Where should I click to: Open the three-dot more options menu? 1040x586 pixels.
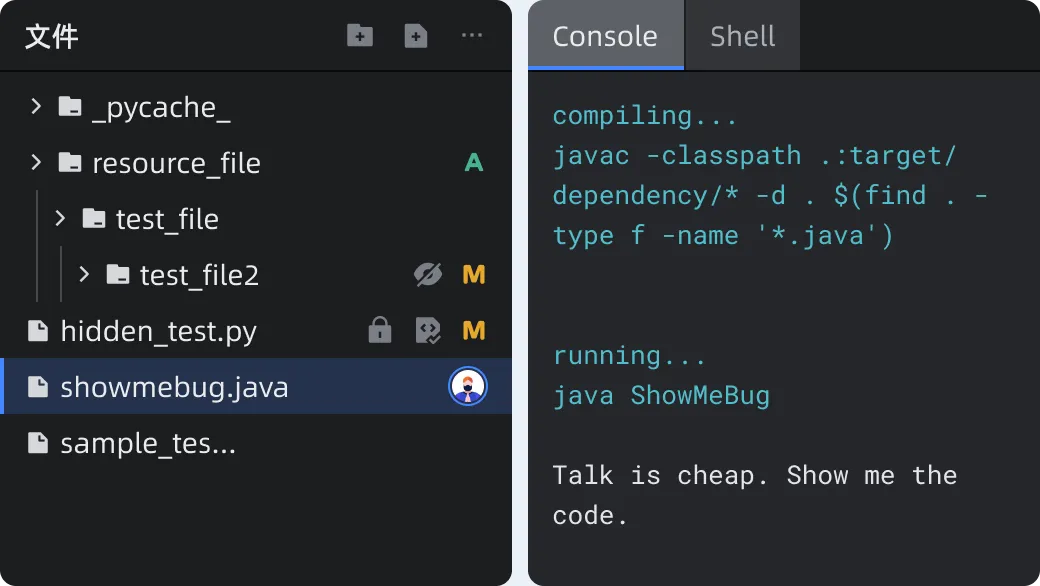[x=472, y=36]
